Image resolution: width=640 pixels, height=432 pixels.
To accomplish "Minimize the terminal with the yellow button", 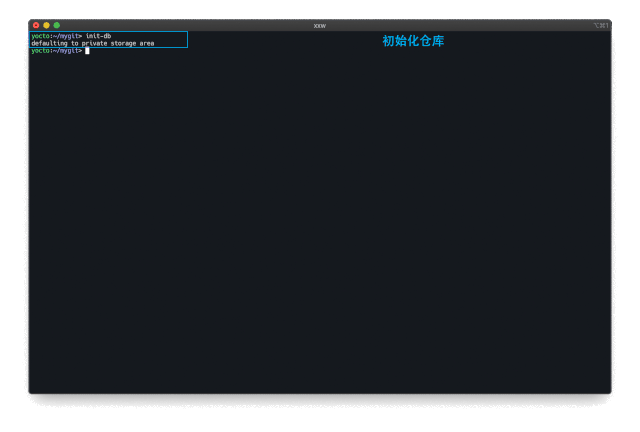I will [46, 25].
